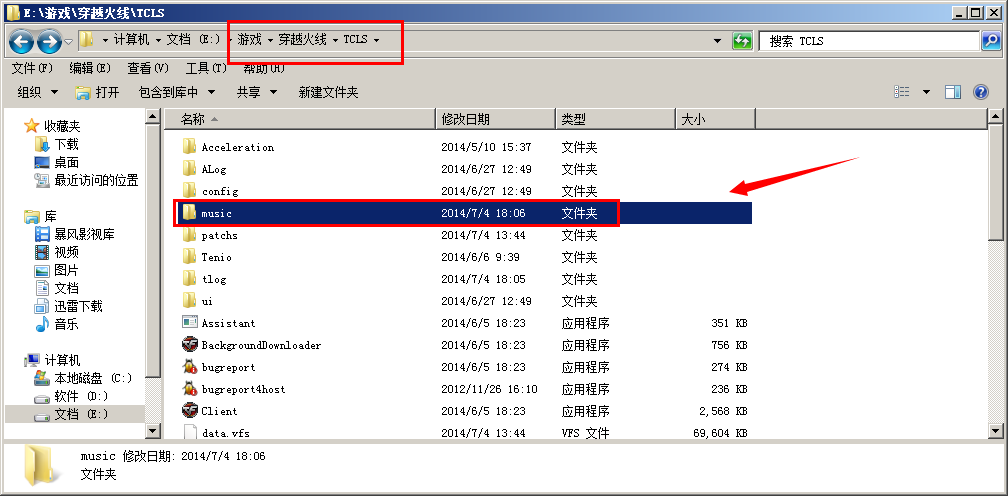Click in the 搜索 TCLS search field

click(x=870, y=41)
